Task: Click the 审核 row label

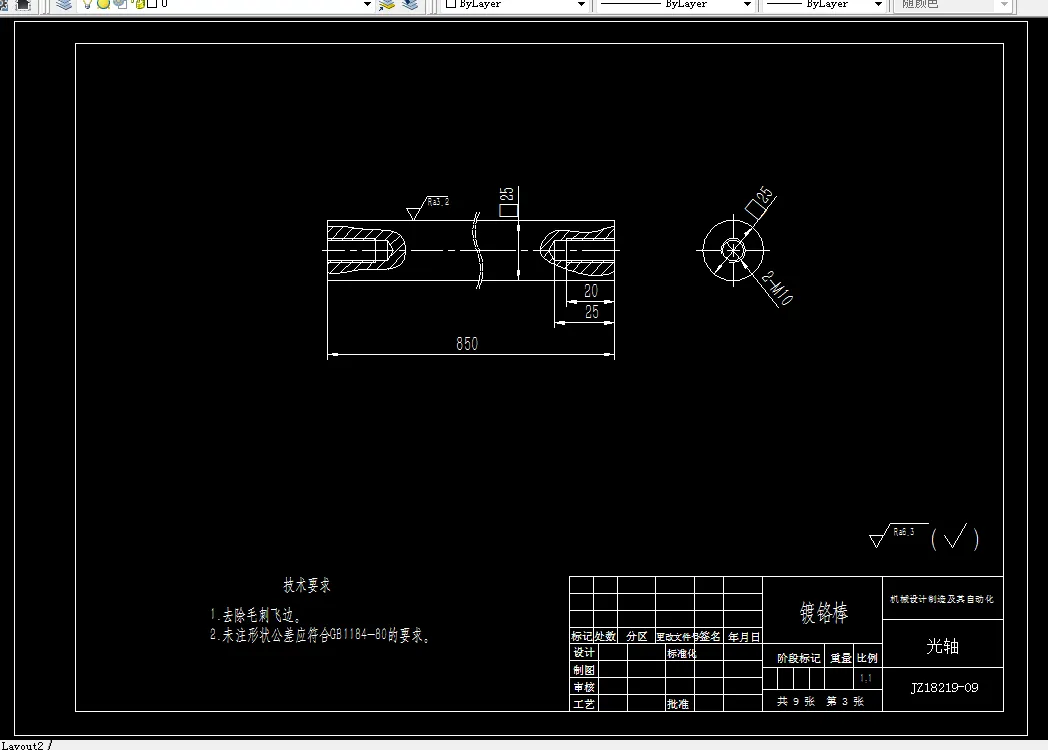Action: pos(583,687)
